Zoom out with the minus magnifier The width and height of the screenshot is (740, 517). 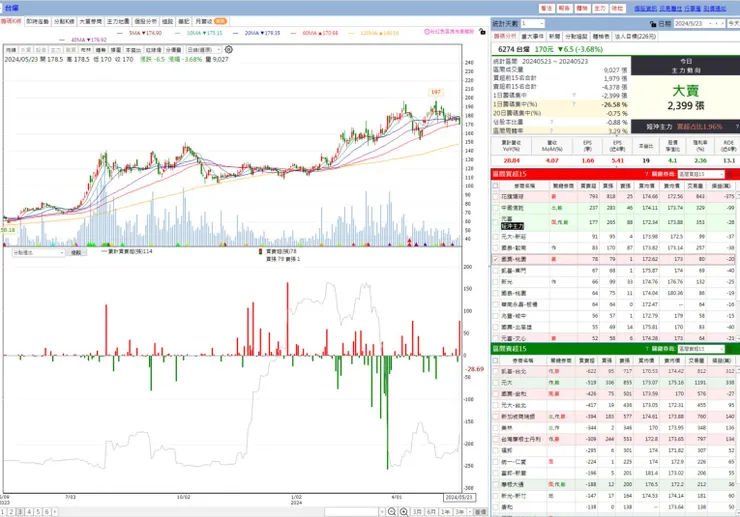[392, 512]
